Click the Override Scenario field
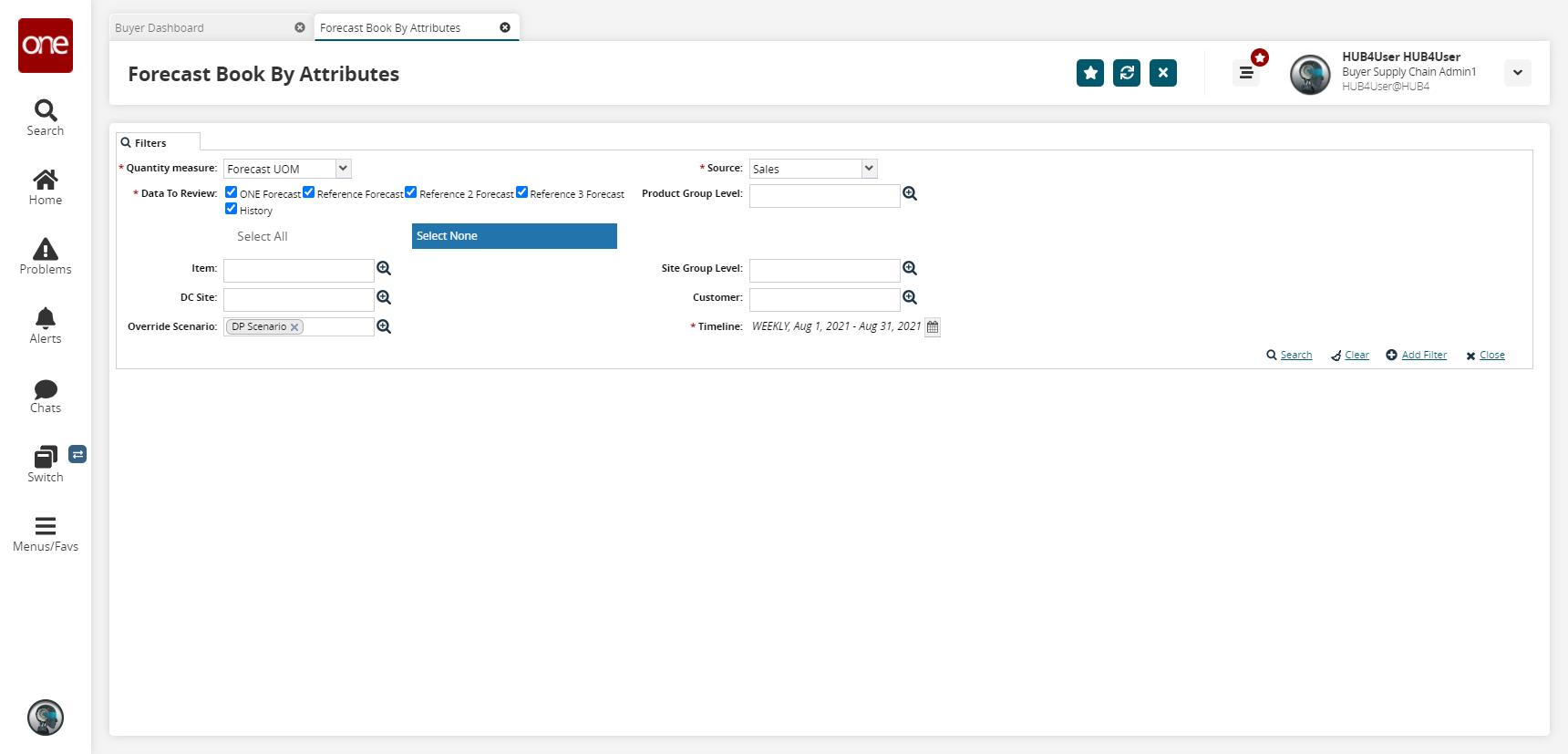The width and height of the screenshot is (1568, 754). pyautogui.click(x=299, y=326)
